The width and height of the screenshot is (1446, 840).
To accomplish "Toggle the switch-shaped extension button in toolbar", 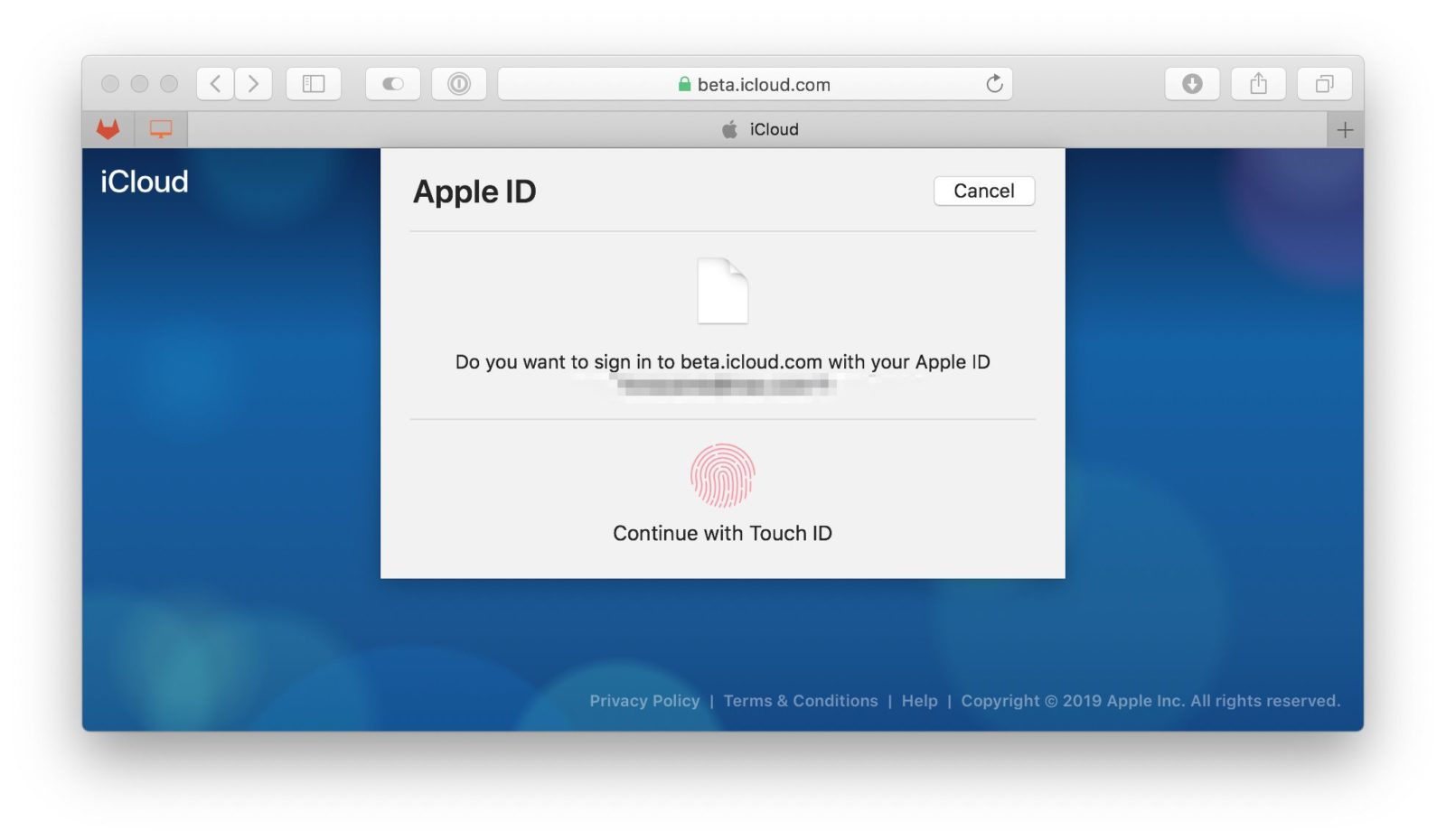I will click(393, 84).
